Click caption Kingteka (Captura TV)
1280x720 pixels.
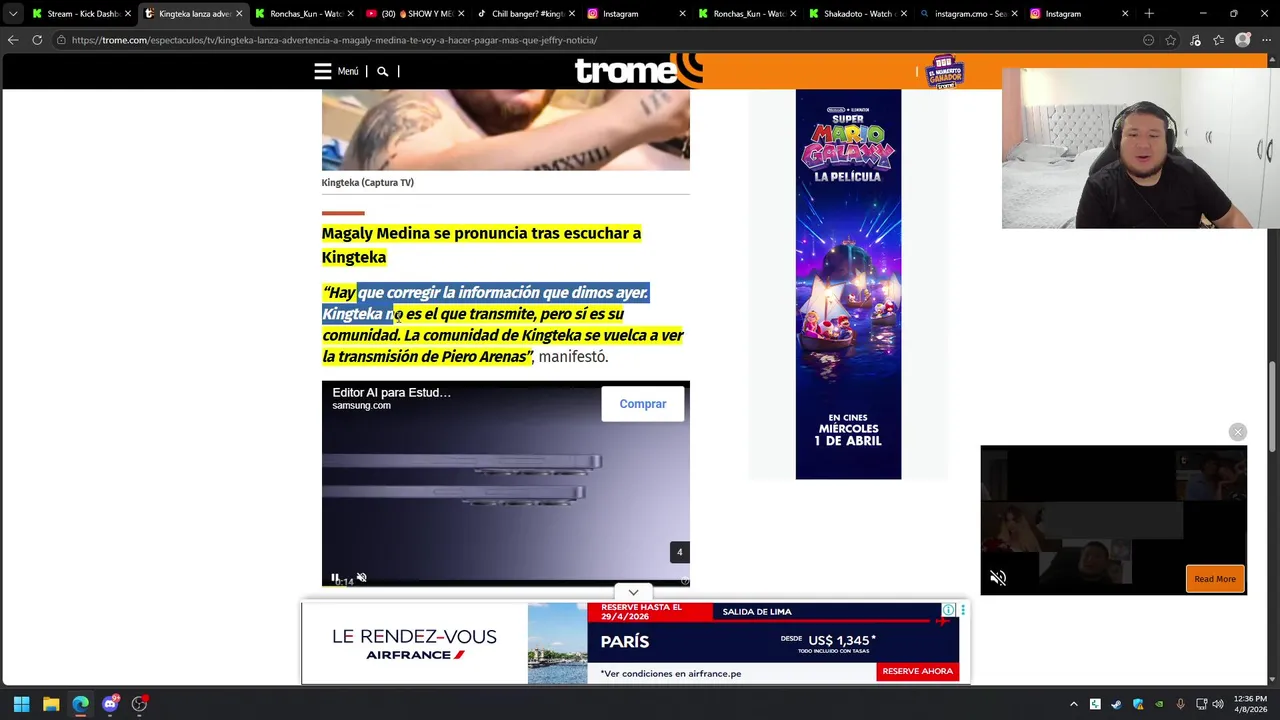[367, 182]
